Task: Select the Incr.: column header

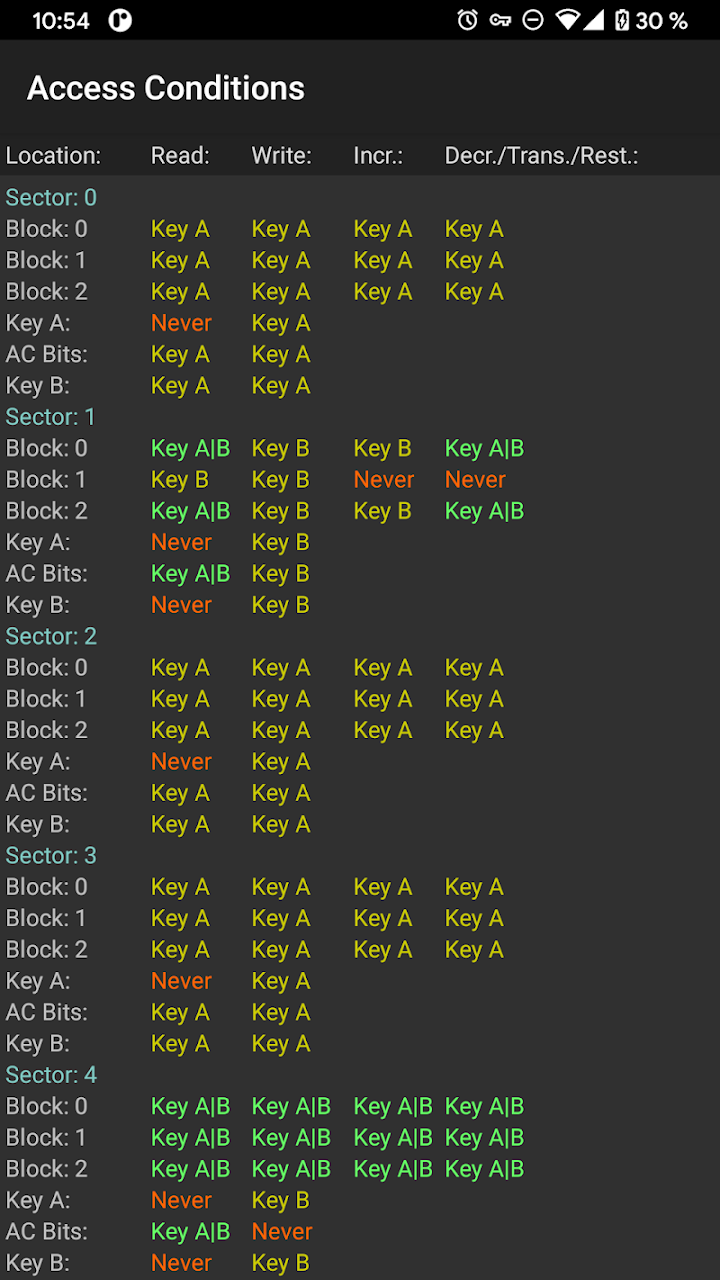Action: 378,156
